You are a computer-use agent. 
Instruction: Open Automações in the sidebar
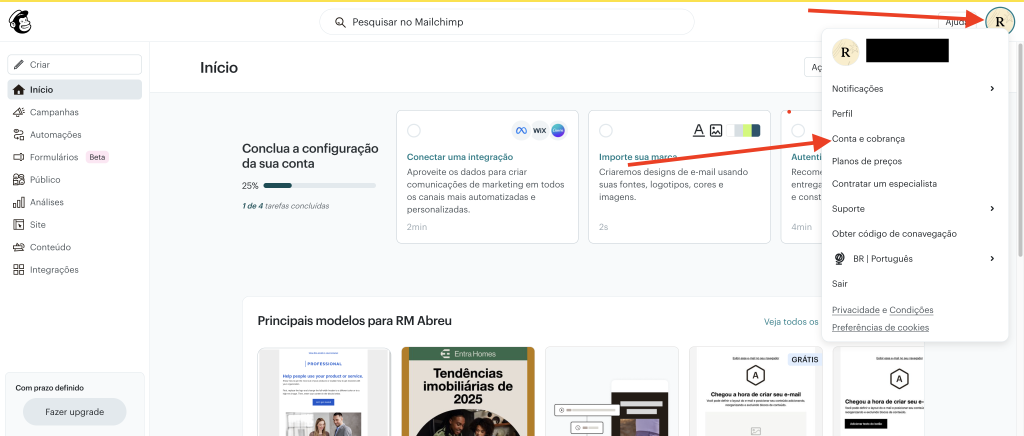click(56, 134)
